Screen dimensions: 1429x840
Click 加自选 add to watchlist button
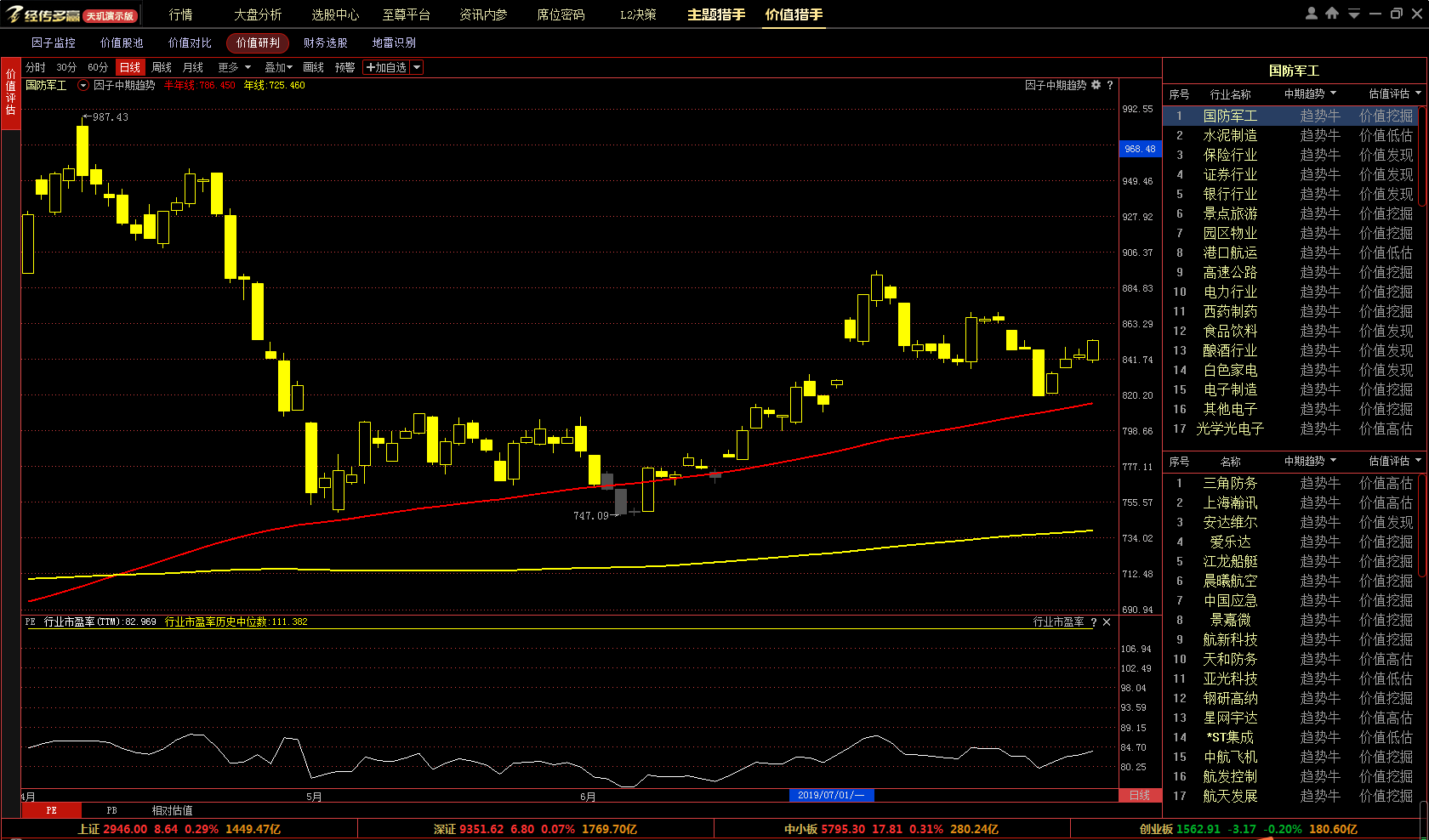point(386,67)
